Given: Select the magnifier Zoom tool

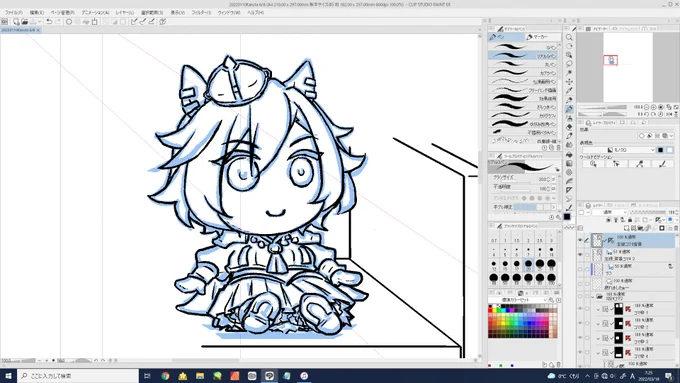Looking at the screenshot, I should [x=569, y=37].
